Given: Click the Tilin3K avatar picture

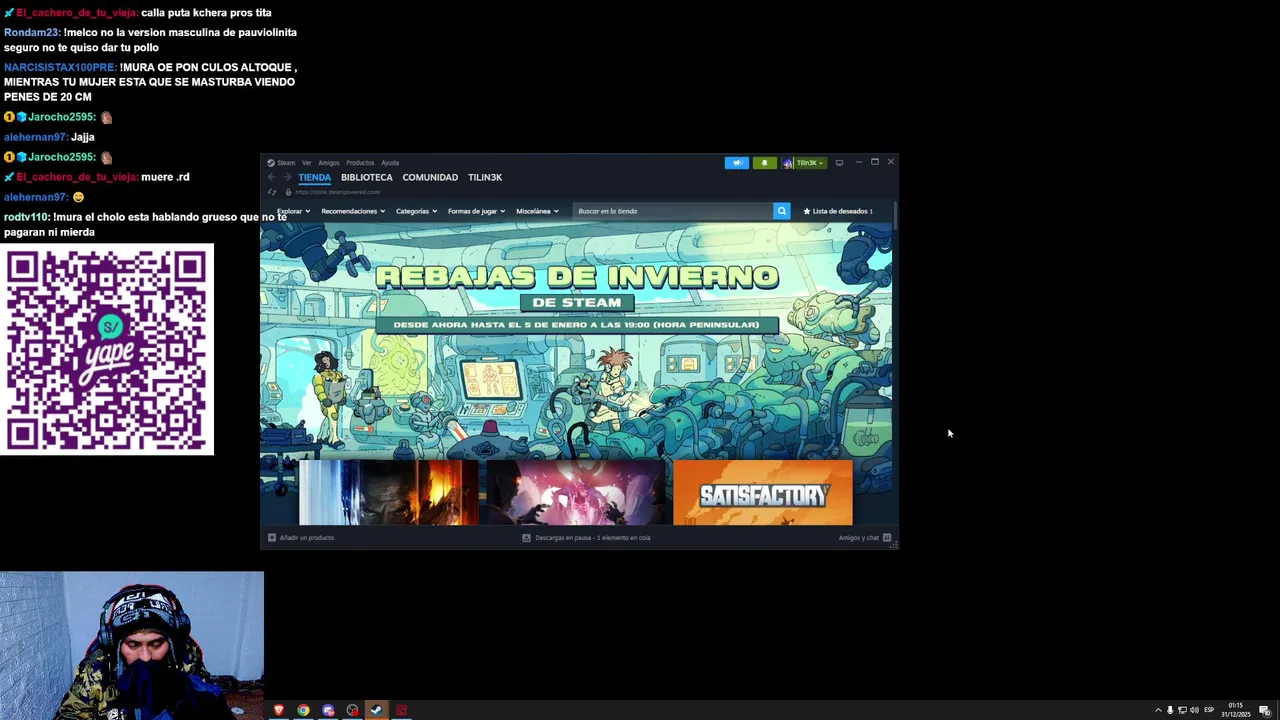Looking at the screenshot, I should tap(788, 163).
